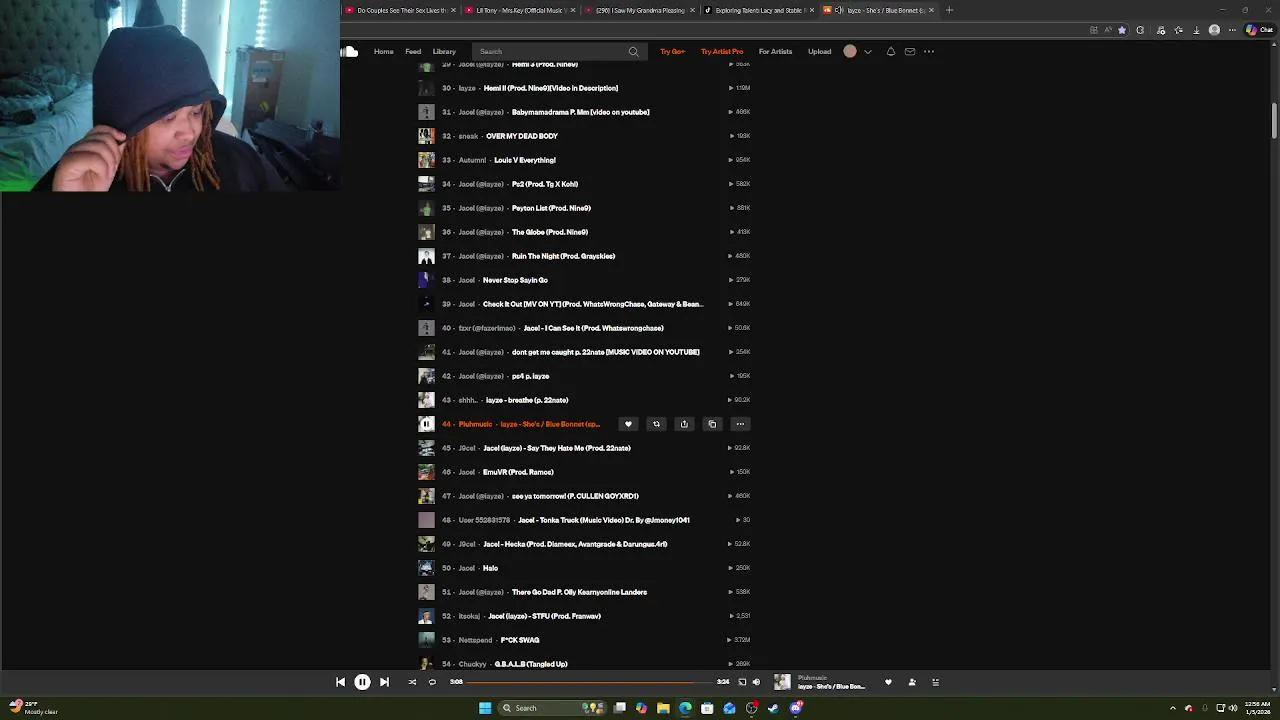Image resolution: width=1280 pixels, height=720 pixels.
Task: Click Nettspend artist name
Action: pos(475,640)
